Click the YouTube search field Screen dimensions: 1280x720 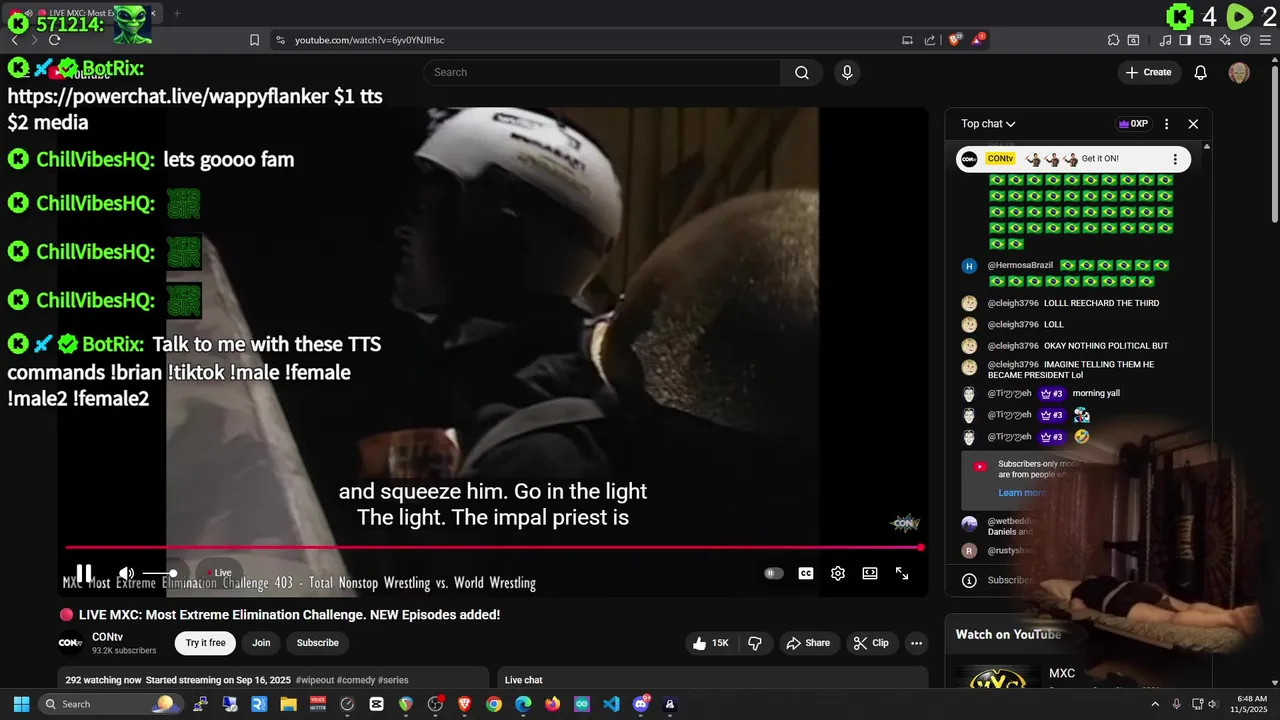click(x=602, y=72)
